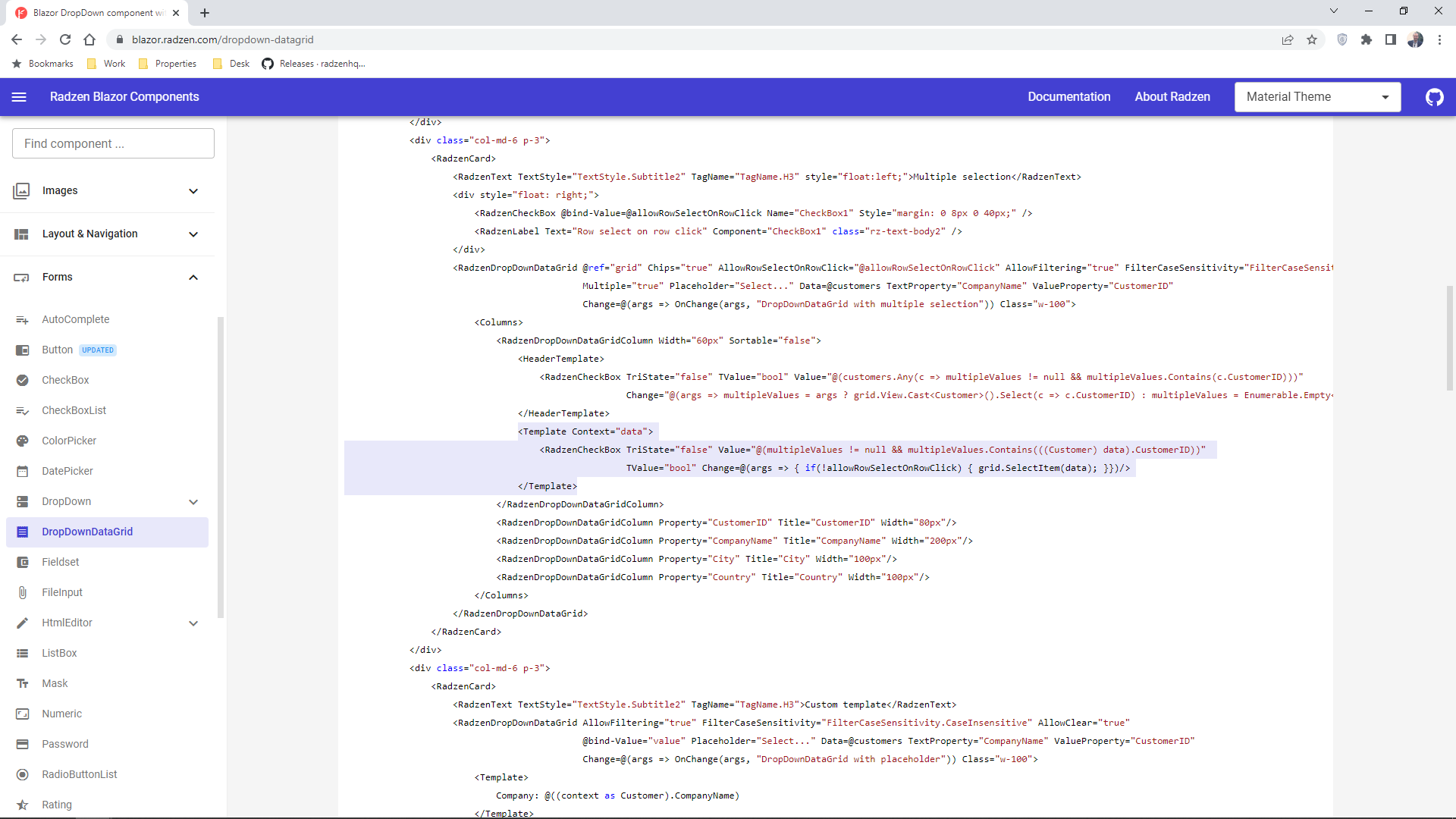Select the DatePicker calendar icon
This screenshot has width=1456, height=819.
coord(24,471)
